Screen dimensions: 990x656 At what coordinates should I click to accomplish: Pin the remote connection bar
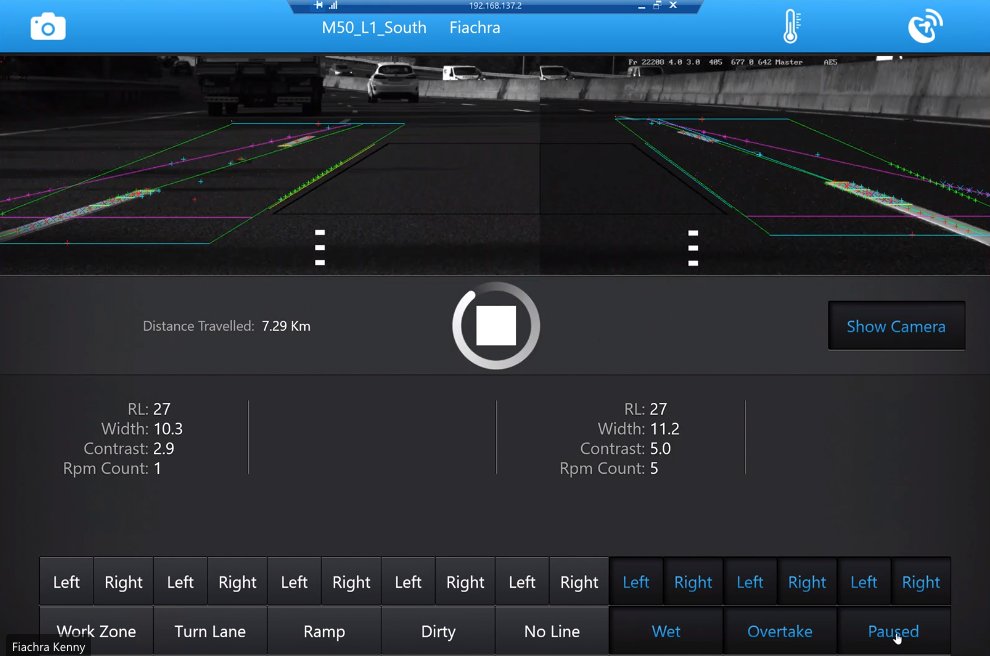[318, 5]
